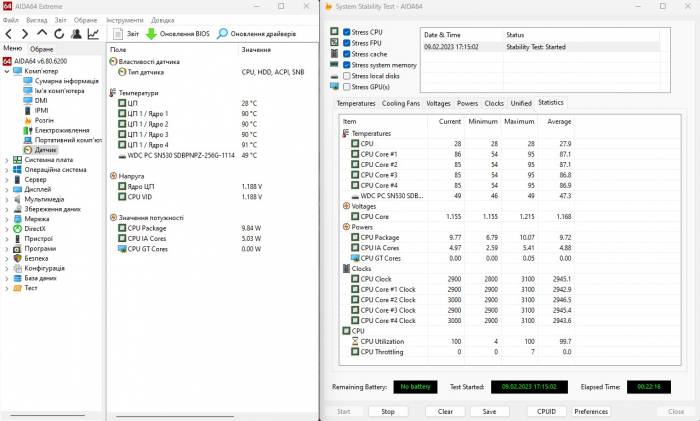This screenshot has width=700, height=421.
Task: Expand the Мультимедіа tree node
Action: [7, 199]
